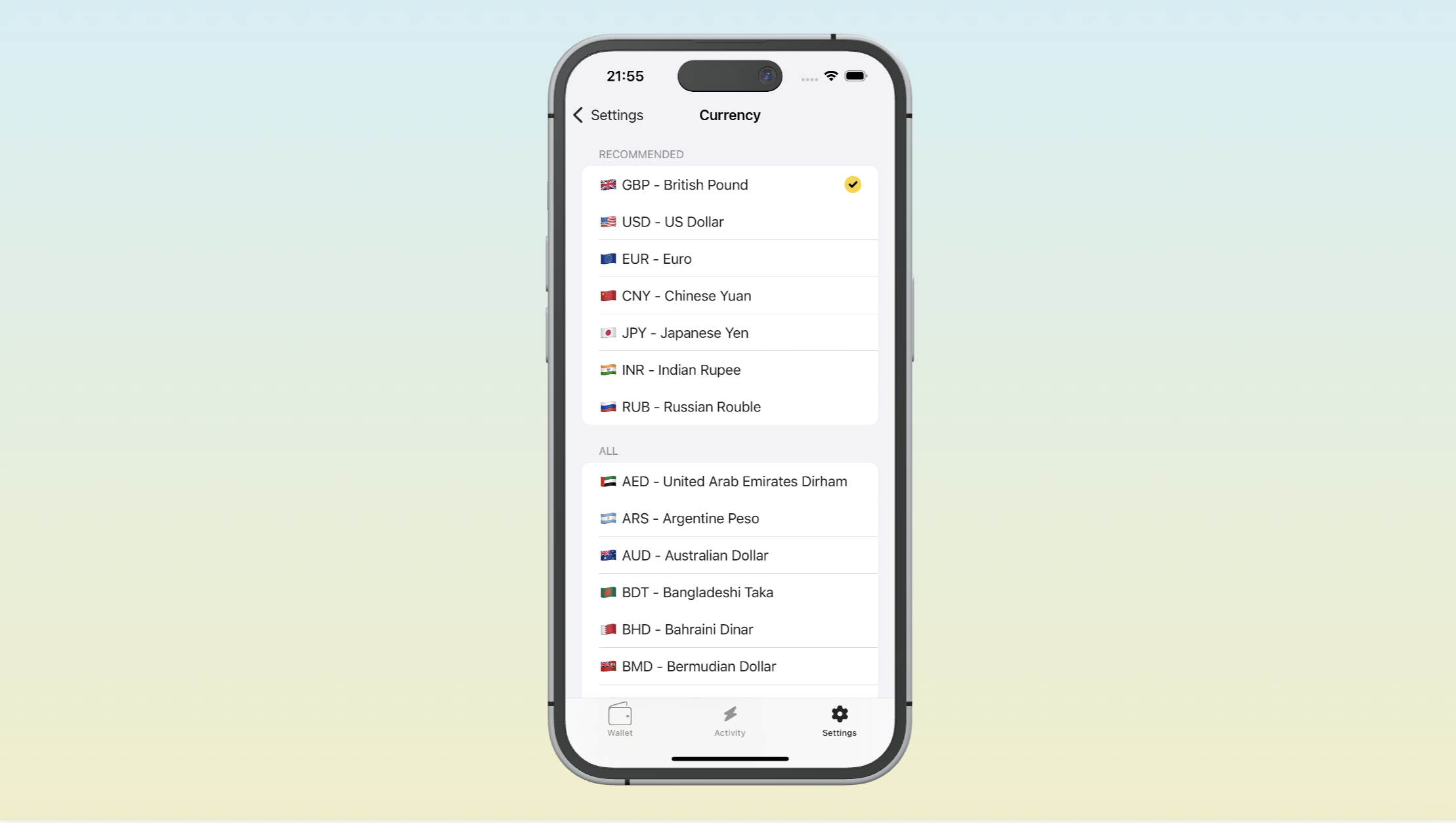This screenshot has height=823, width=1456.
Task: Select JPY Japanese Yen
Action: [728, 332]
